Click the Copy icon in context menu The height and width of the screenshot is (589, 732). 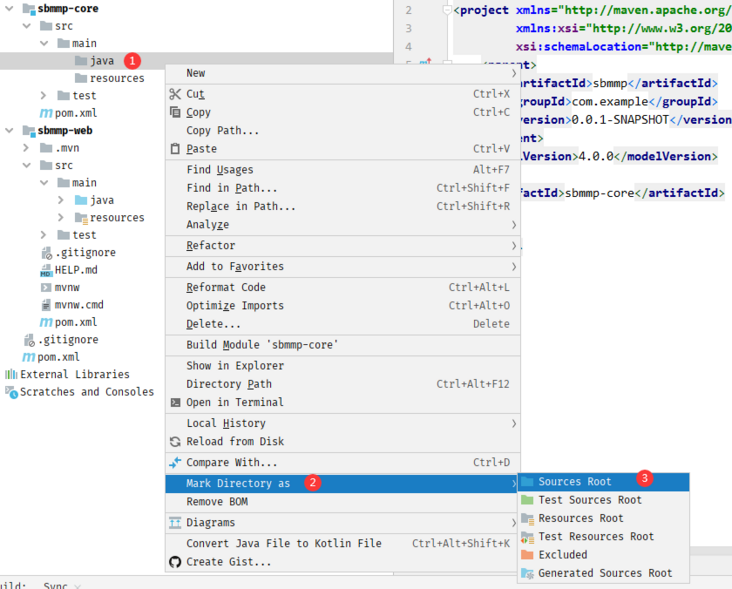(x=175, y=113)
